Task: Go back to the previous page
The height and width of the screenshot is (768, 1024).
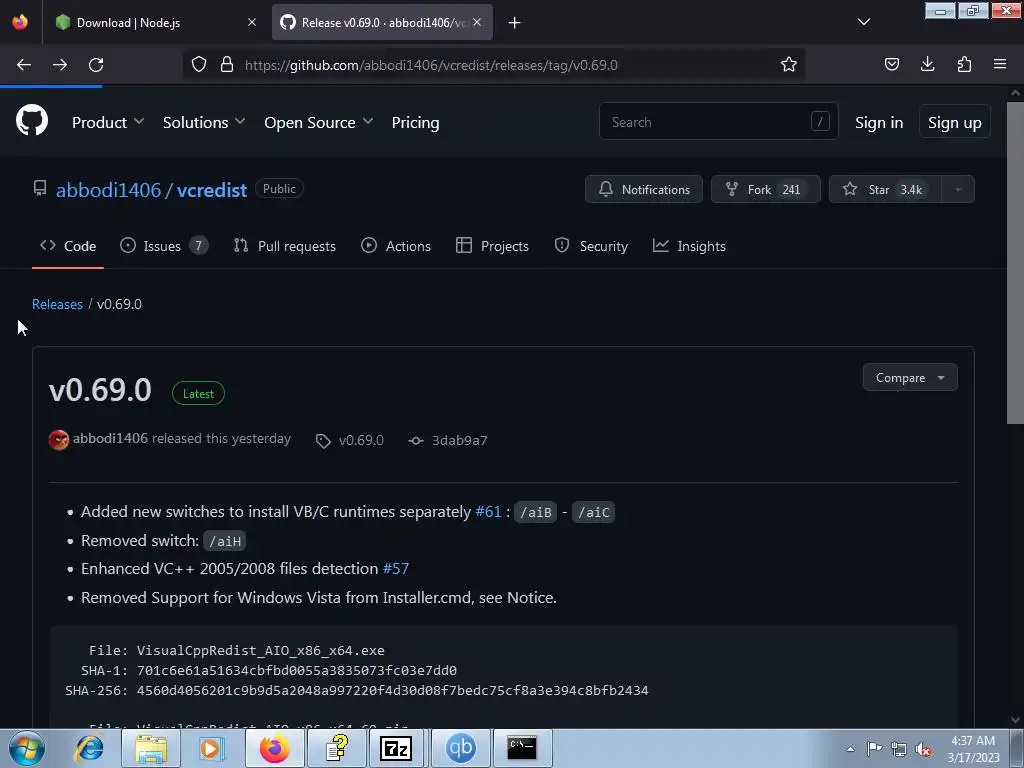Action: (24, 65)
